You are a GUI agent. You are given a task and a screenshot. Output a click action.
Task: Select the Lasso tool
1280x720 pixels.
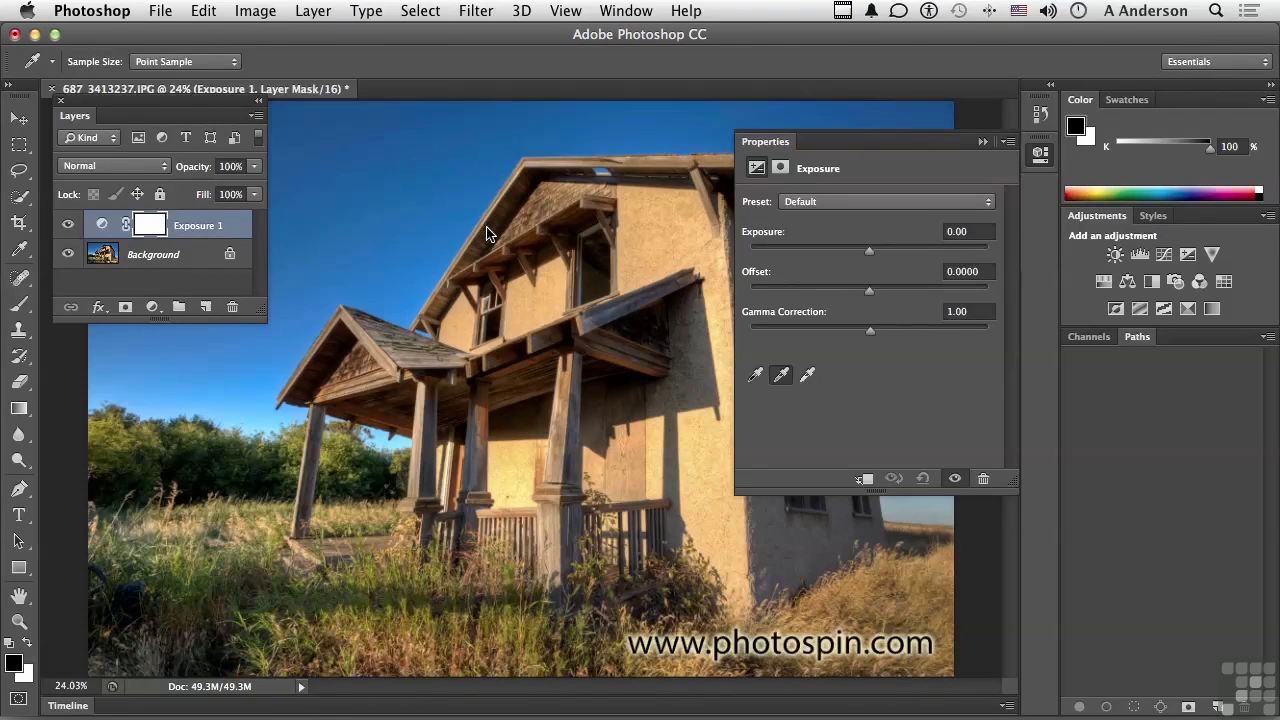19,171
